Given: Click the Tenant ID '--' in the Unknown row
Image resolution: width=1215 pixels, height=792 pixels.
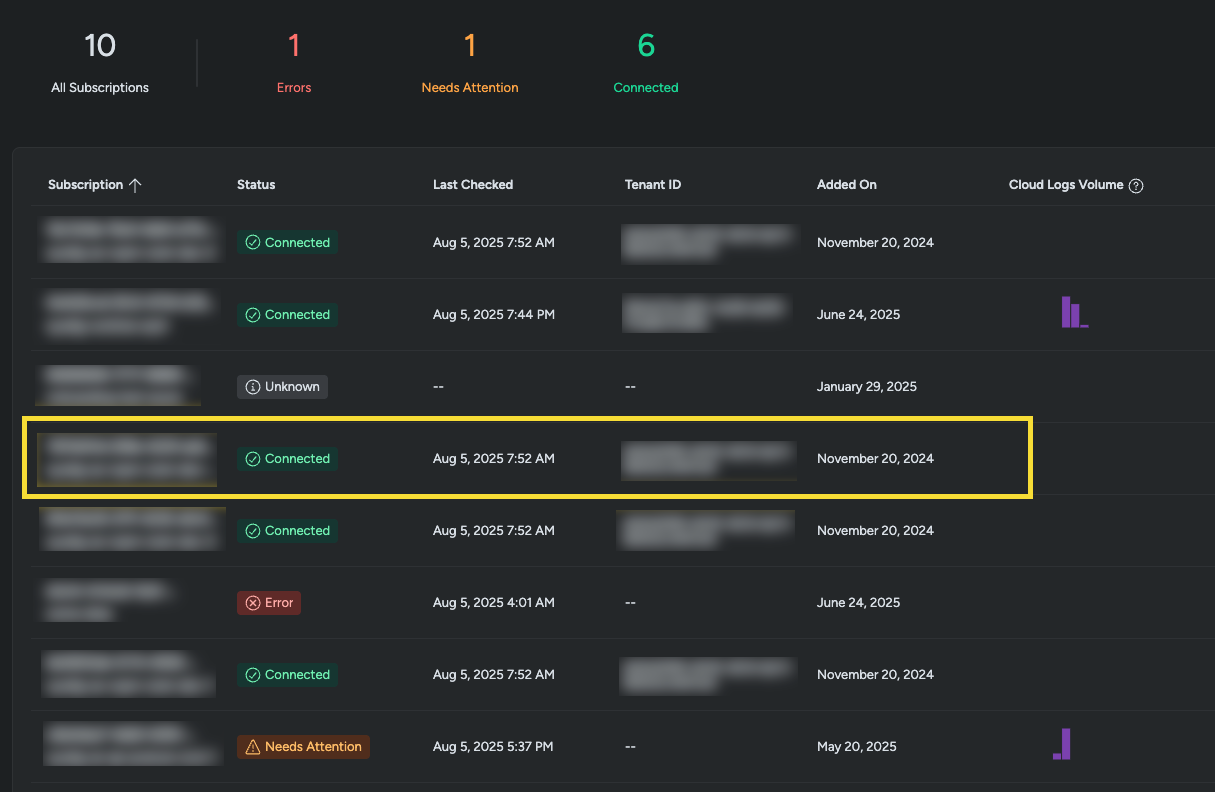Looking at the screenshot, I should 630,387.
